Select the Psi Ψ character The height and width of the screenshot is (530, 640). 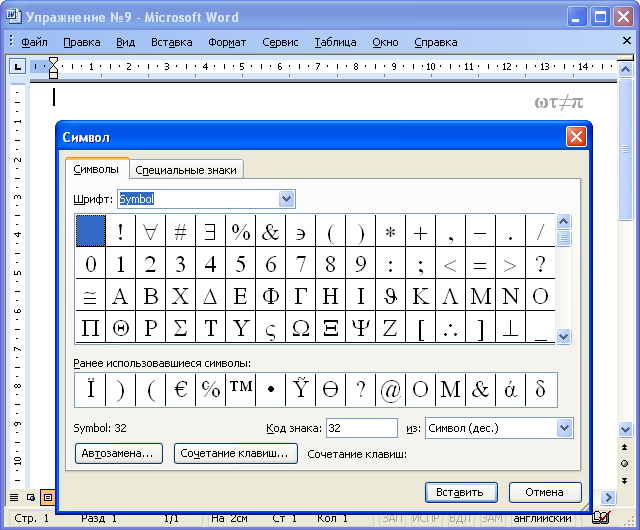(360, 327)
